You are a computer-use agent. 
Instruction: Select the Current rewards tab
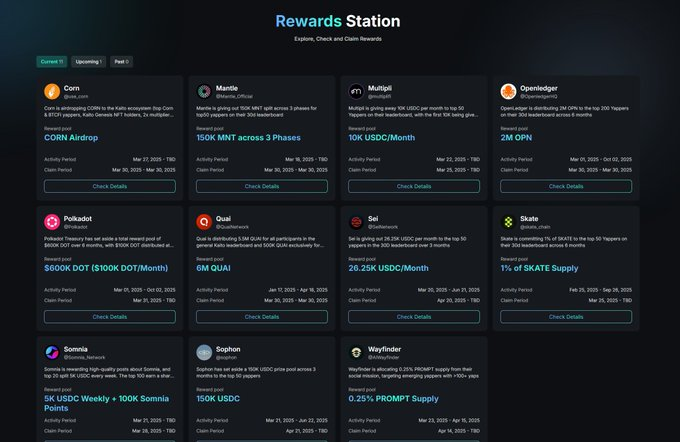click(x=52, y=62)
